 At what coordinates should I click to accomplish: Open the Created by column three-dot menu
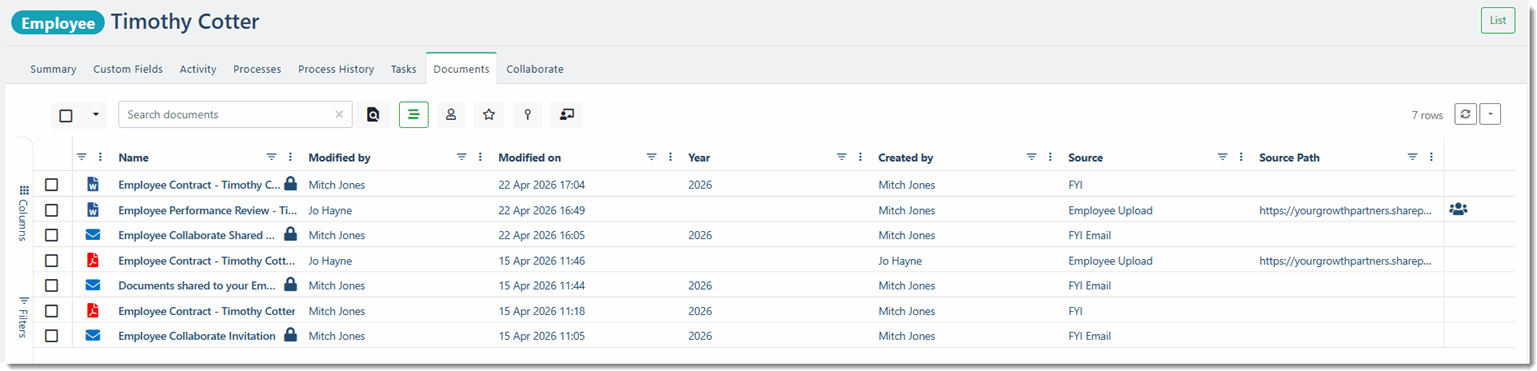[x=1050, y=157]
